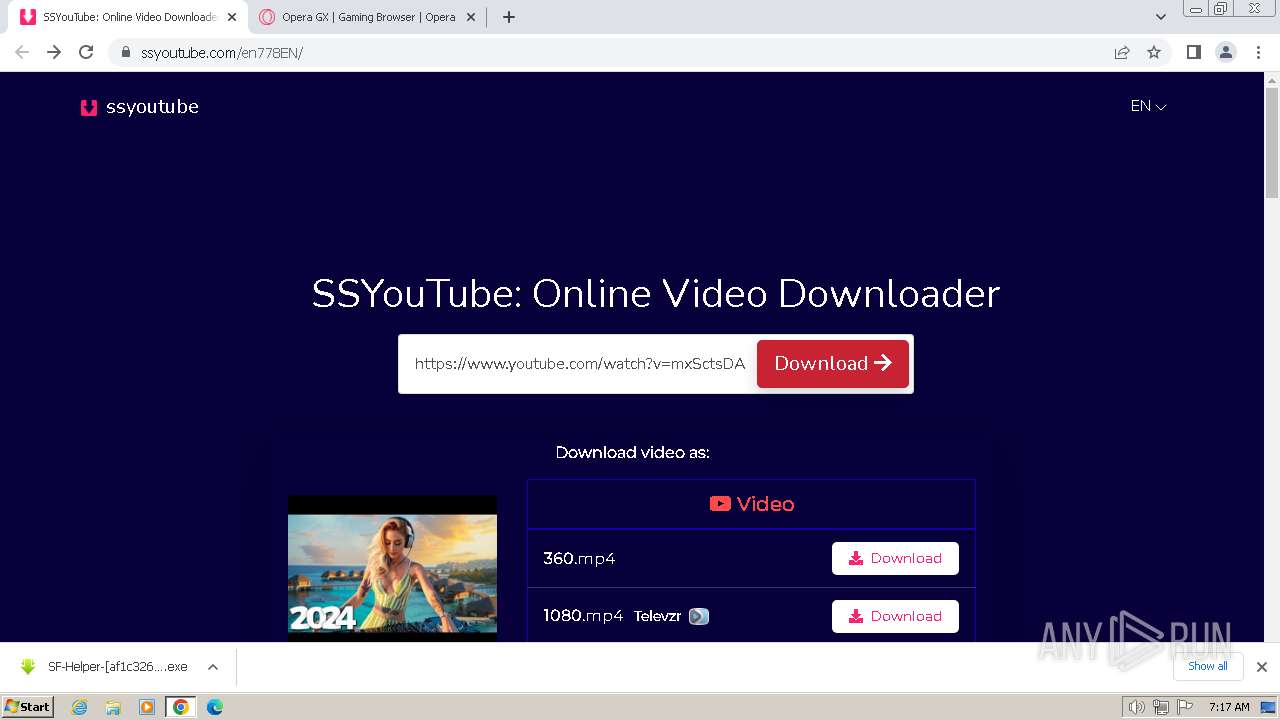Close the downloads bar
1280x720 pixels.
pyautogui.click(x=1262, y=667)
